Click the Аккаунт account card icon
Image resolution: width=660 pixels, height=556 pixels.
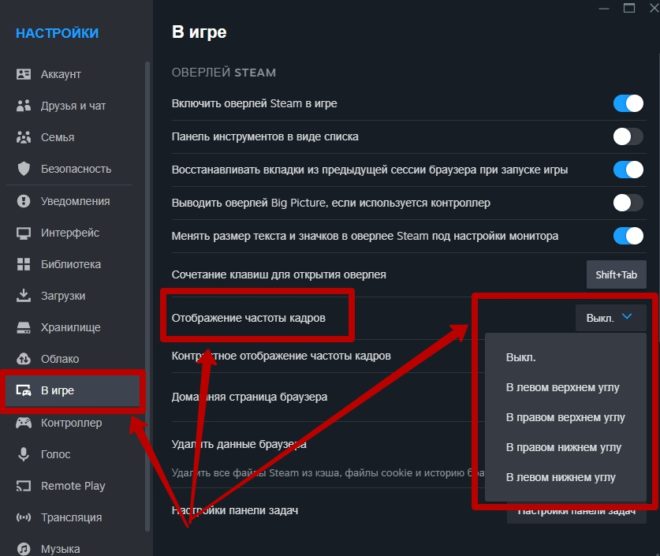24,74
